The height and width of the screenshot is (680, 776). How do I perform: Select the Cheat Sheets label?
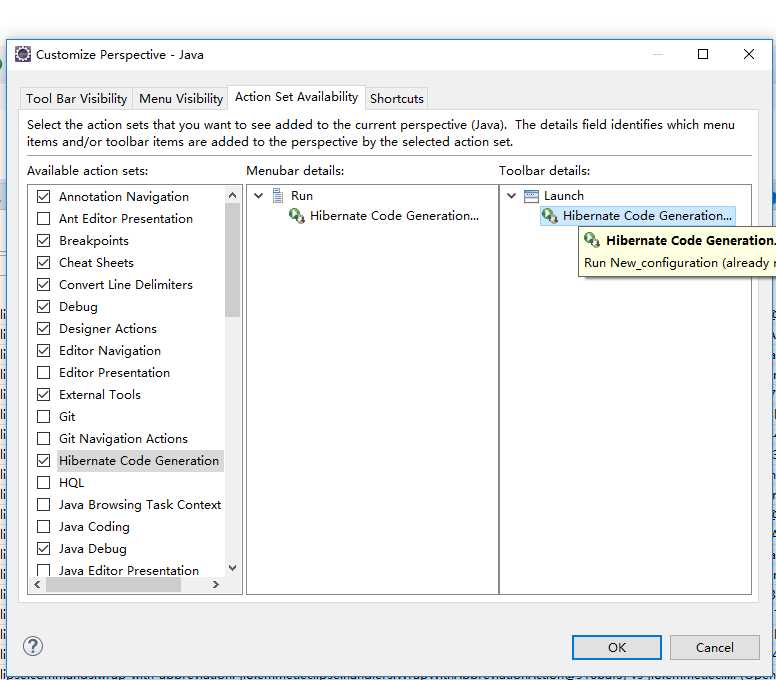(96, 262)
